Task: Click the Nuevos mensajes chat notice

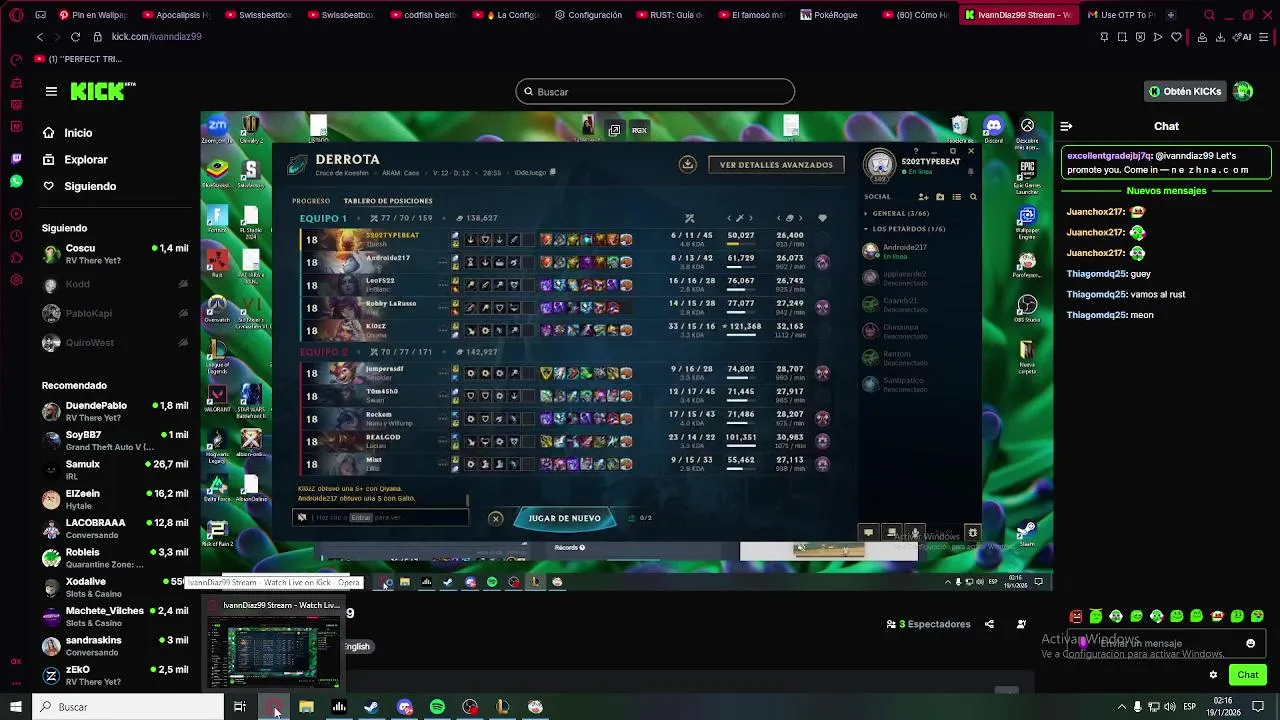Action: pyautogui.click(x=1166, y=191)
